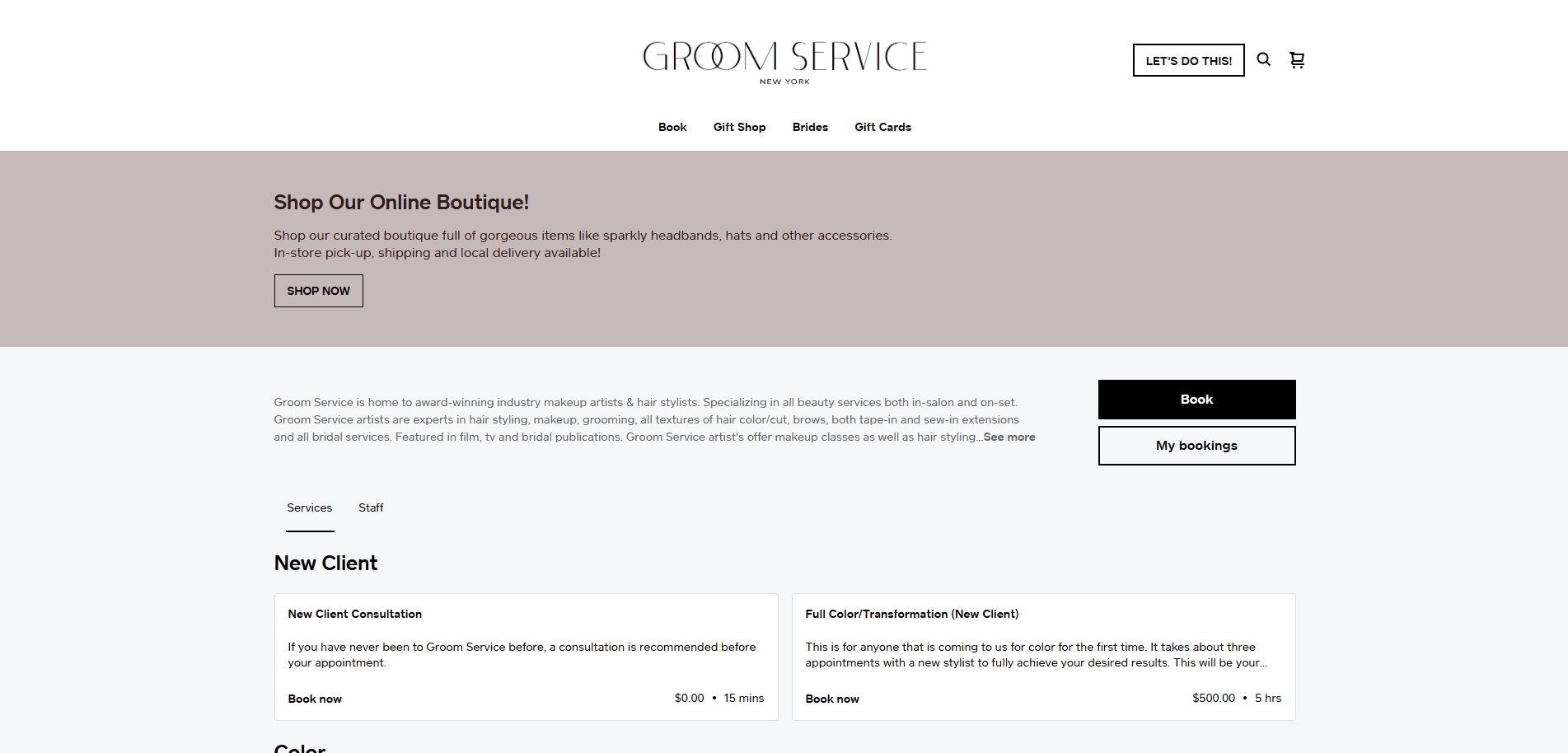Viewport: 1568px width, 753px height.
Task: Click the LET'S DO THIS! button
Action: tap(1188, 60)
